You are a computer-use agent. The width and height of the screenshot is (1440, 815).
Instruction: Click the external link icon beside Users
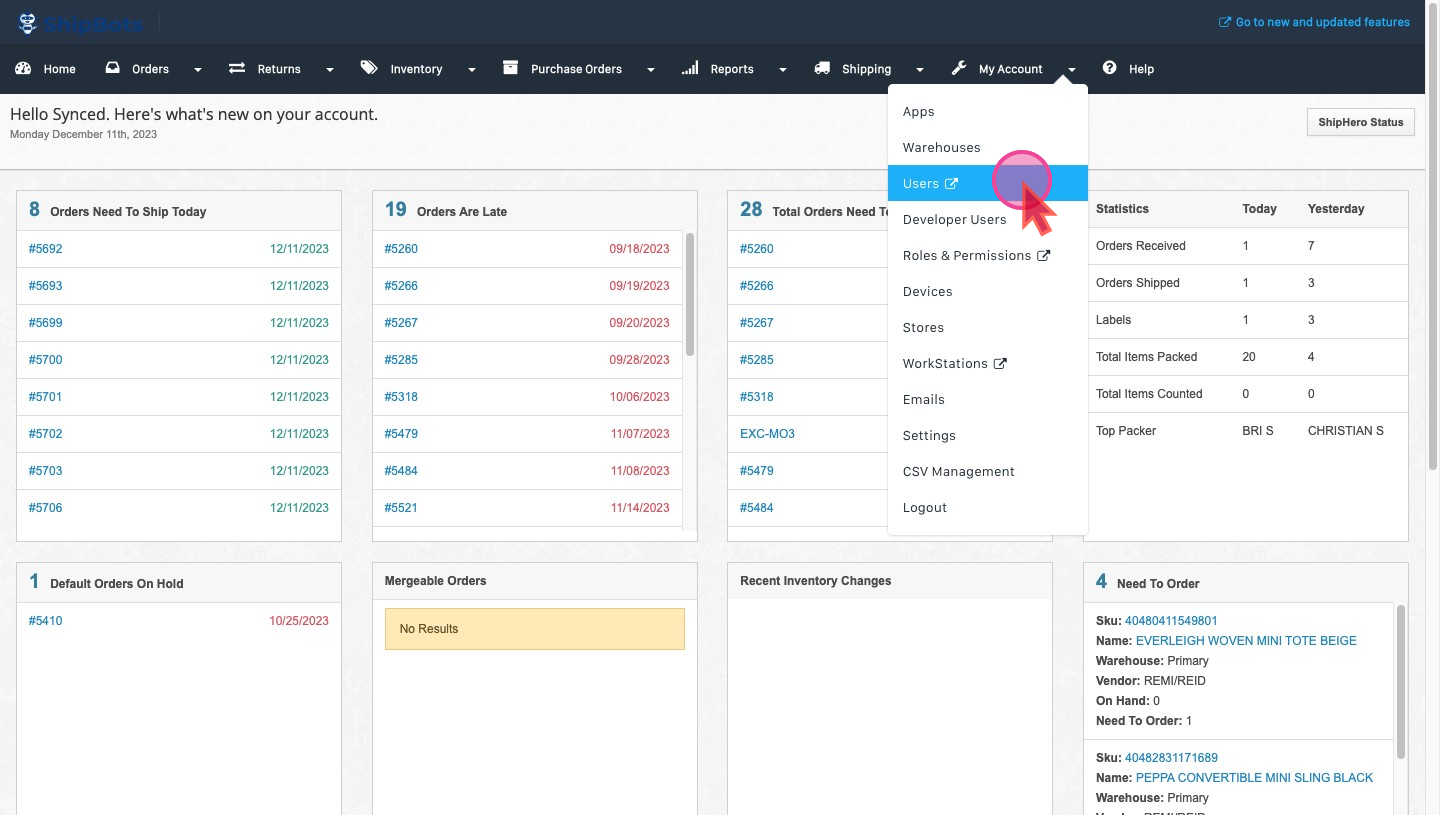pos(951,183)
